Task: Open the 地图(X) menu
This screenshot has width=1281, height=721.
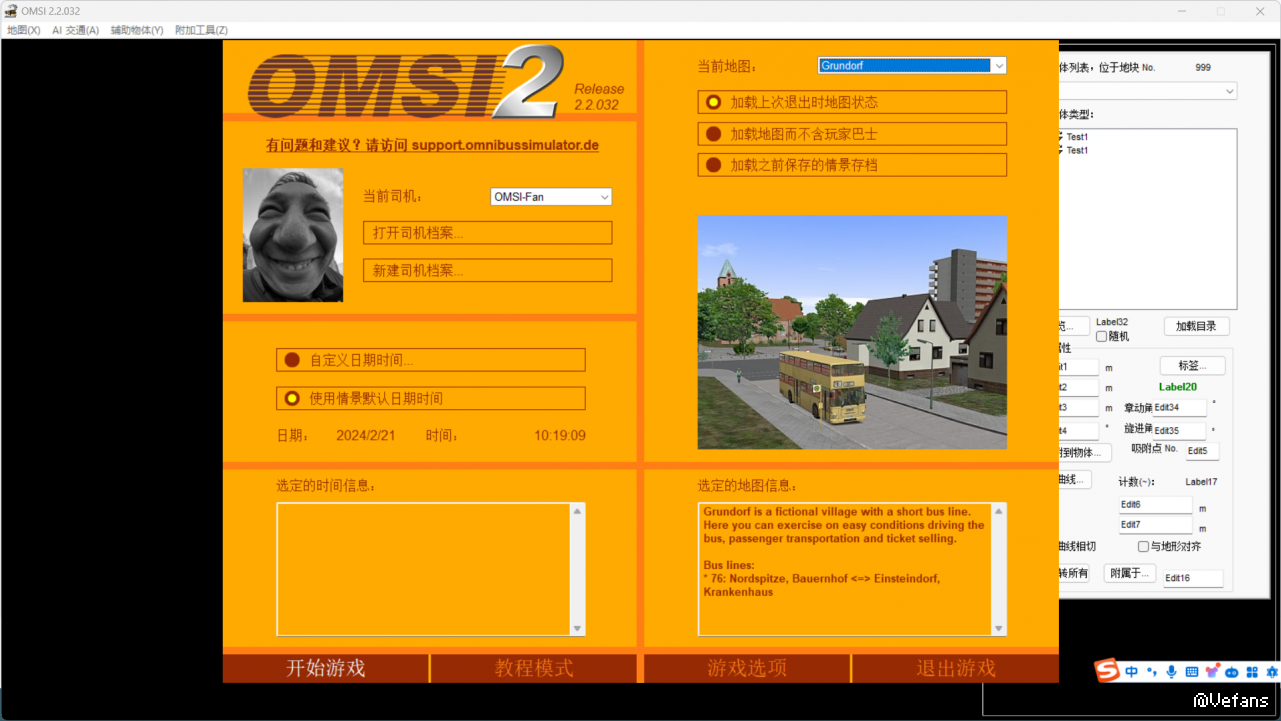Action: click(23, 30)
